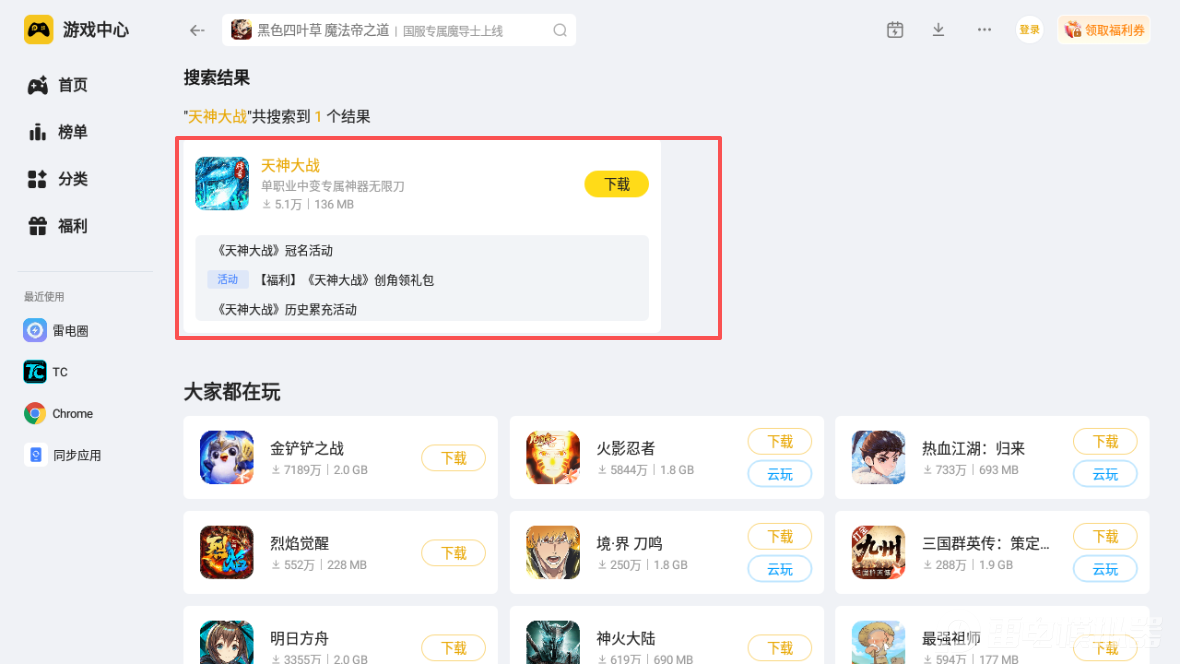Open 分类 categories in sidebar
Viewport: 1180px width, 664px height.
click(x=58, y=179)
